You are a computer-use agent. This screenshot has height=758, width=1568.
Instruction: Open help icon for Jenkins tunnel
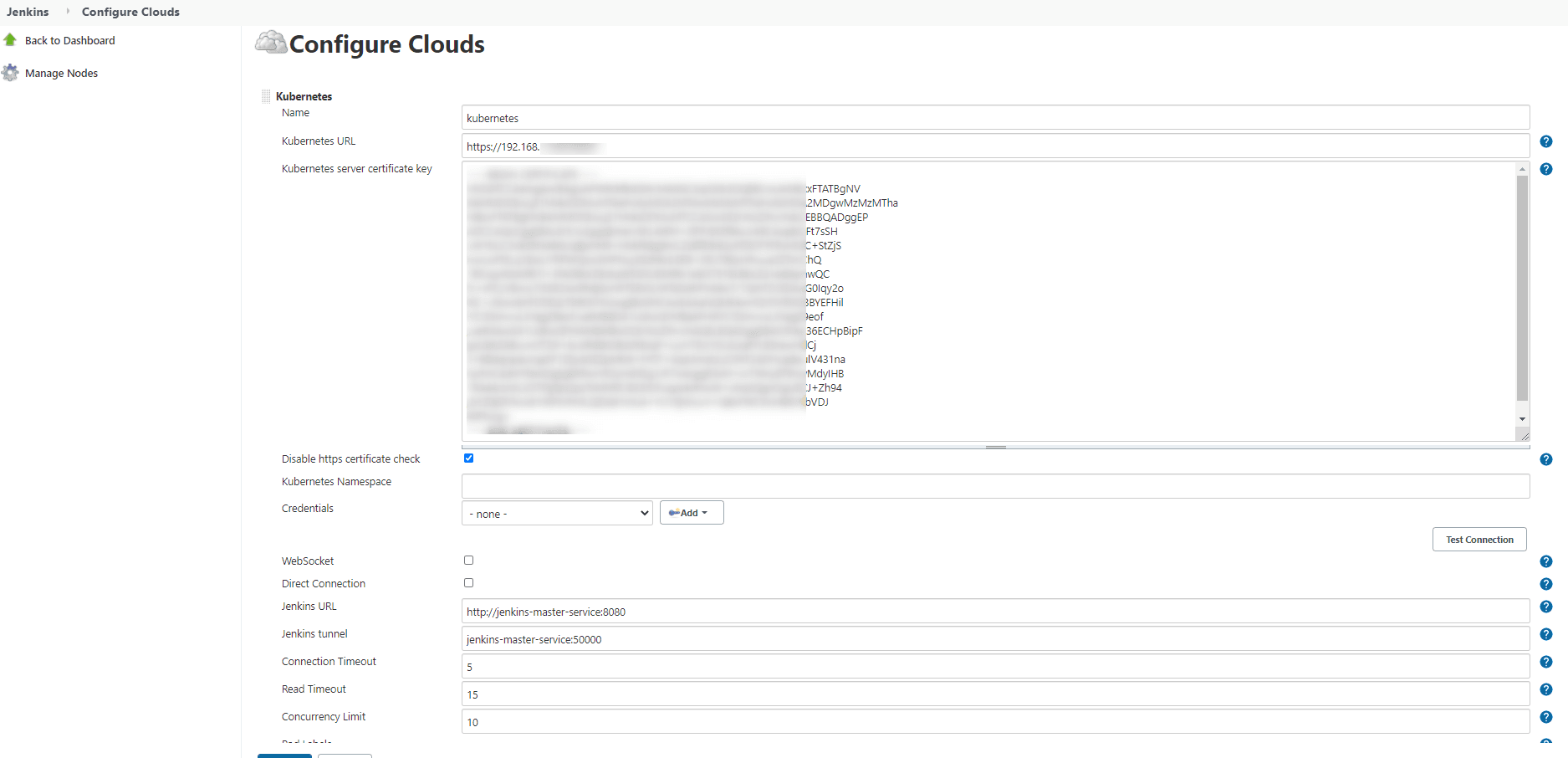point(1546,634)
